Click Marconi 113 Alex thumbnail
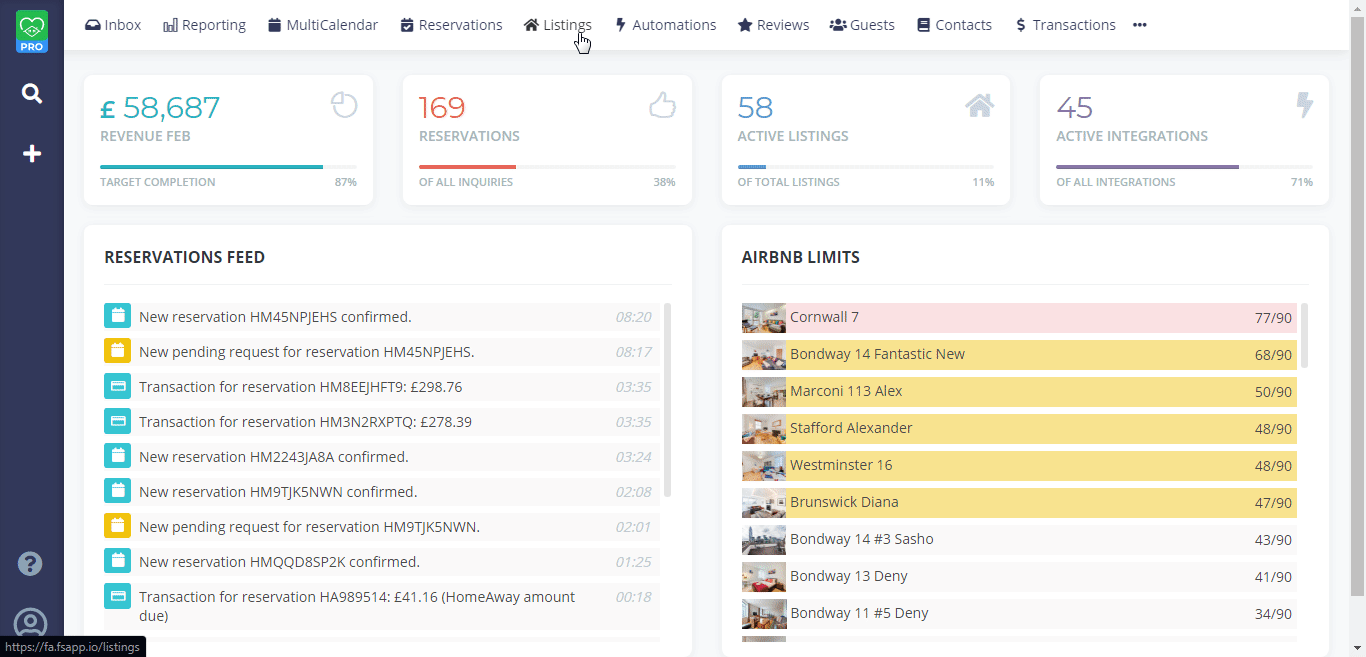 pyautogui.click(x=764, y=392)
